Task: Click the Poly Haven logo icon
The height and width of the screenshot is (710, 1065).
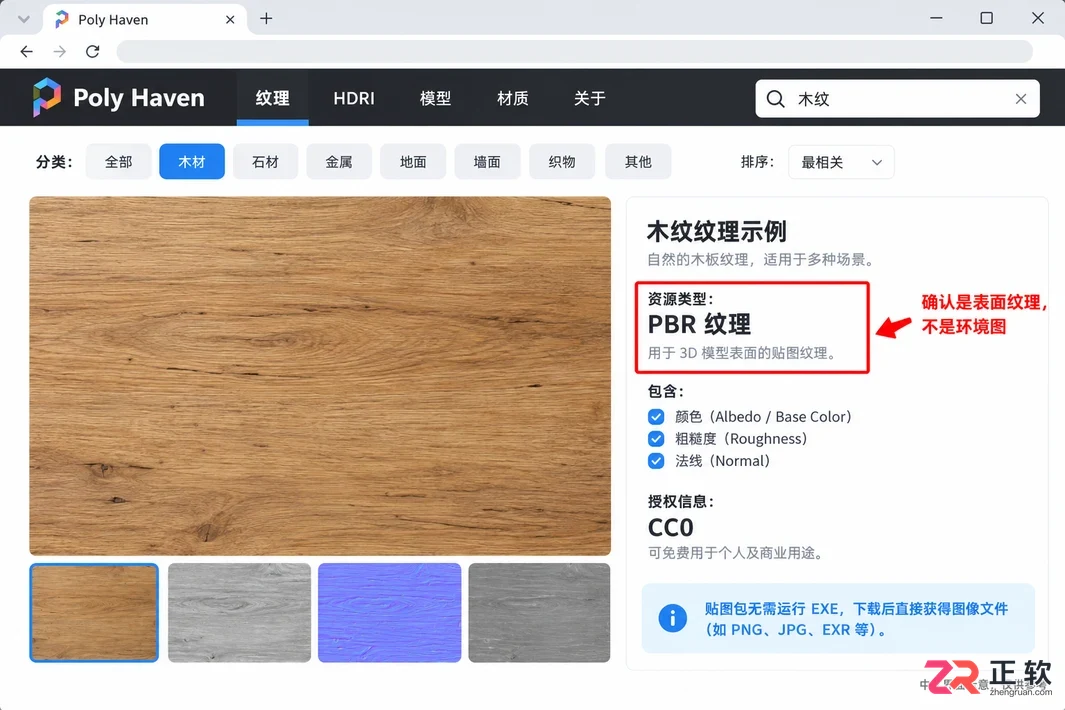Action: [47, 97]
